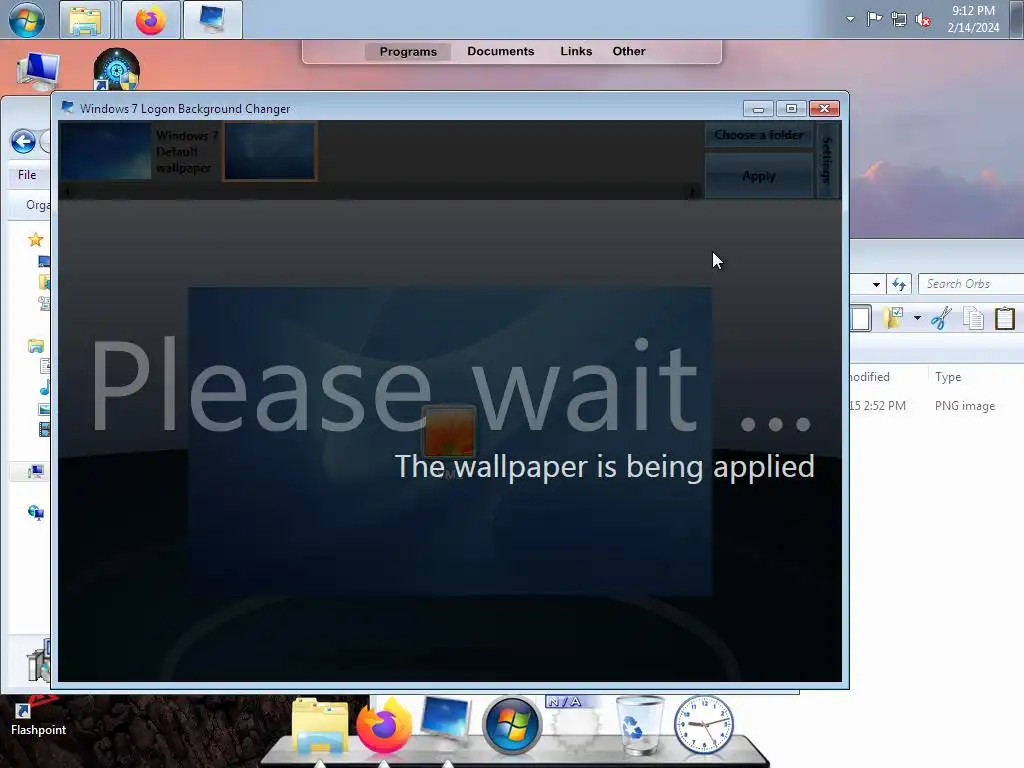The height and width of the screenshot is (768, 1024).
Task: Switch to the Links tab
Action: (x=576, y=51)
